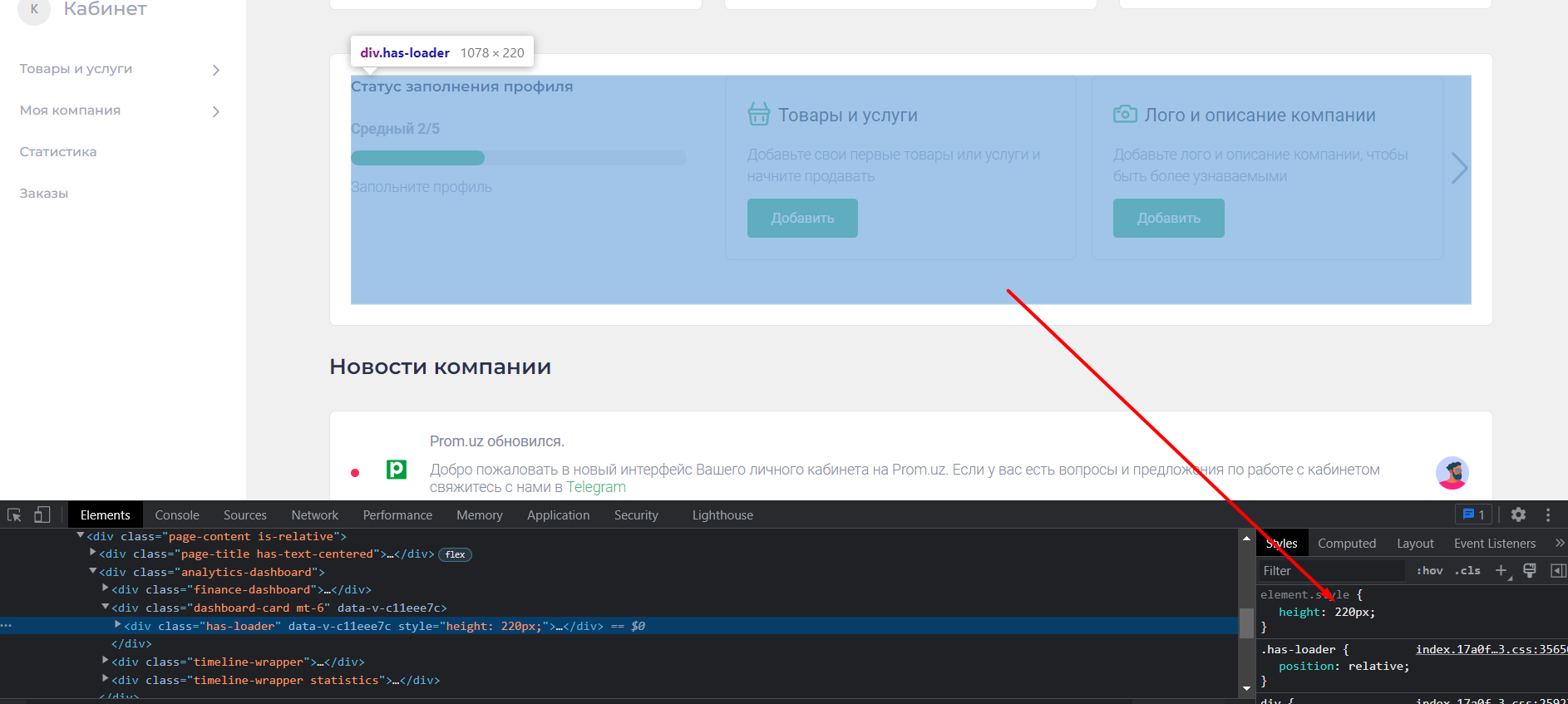
Task: Toggle :hov element state panel
Action: pyautogui.click(x=1430, y=570)
